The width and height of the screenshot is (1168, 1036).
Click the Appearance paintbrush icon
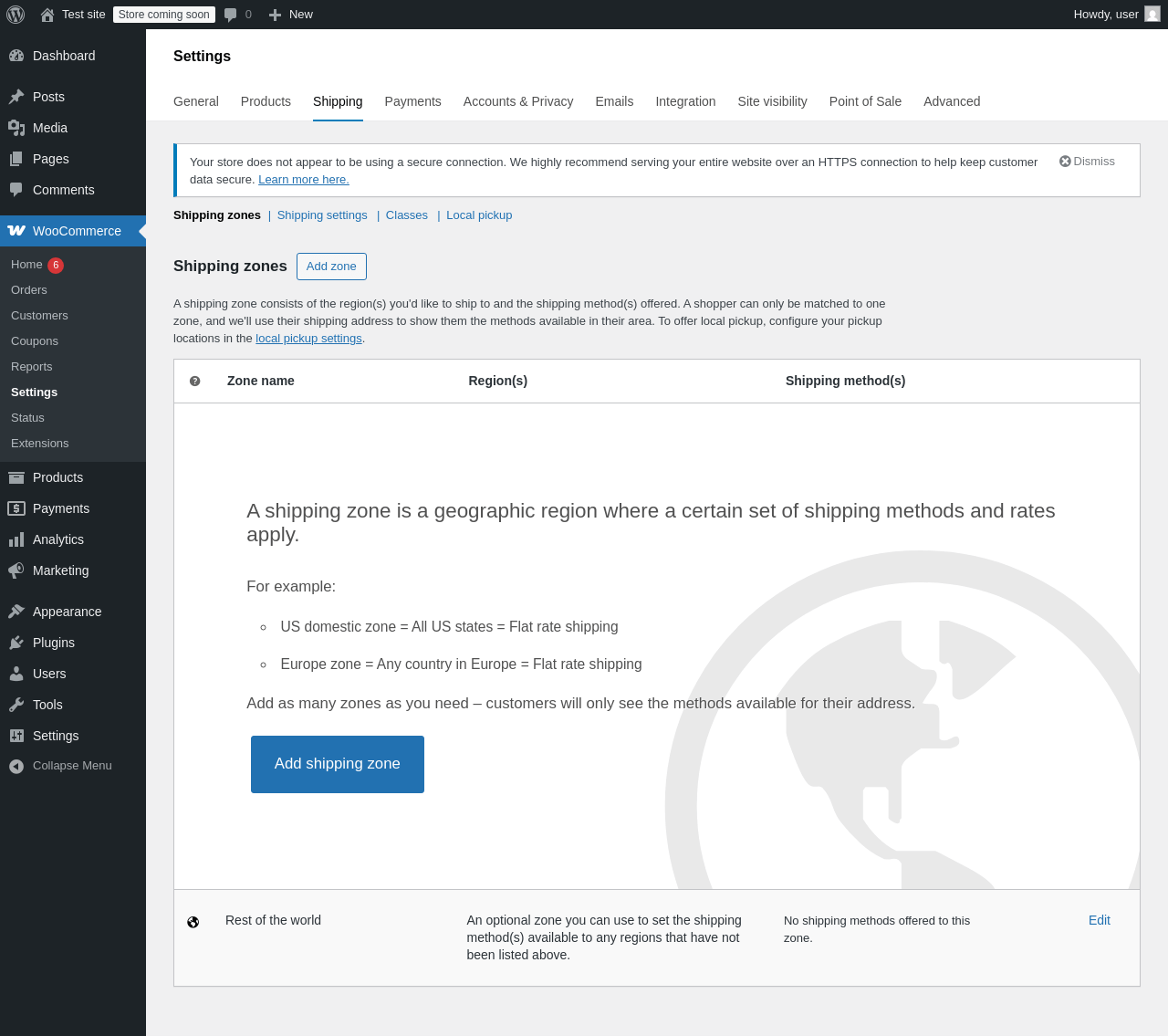click(16, 612)
